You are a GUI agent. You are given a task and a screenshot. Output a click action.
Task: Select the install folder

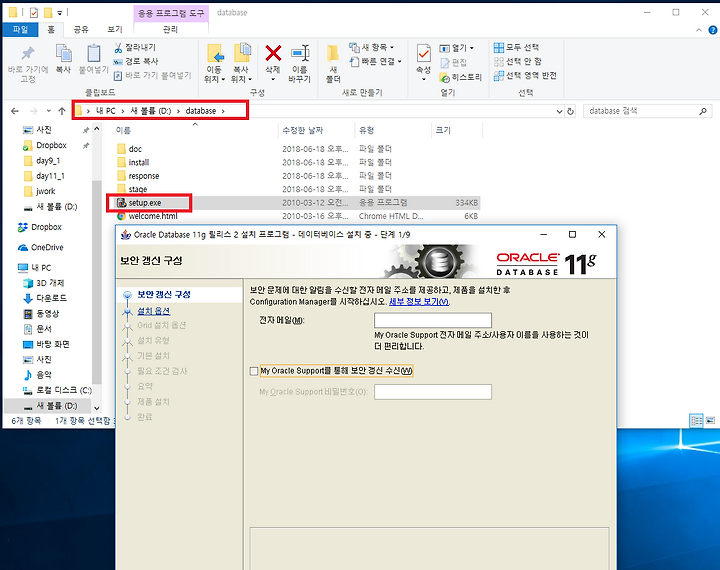139,162
